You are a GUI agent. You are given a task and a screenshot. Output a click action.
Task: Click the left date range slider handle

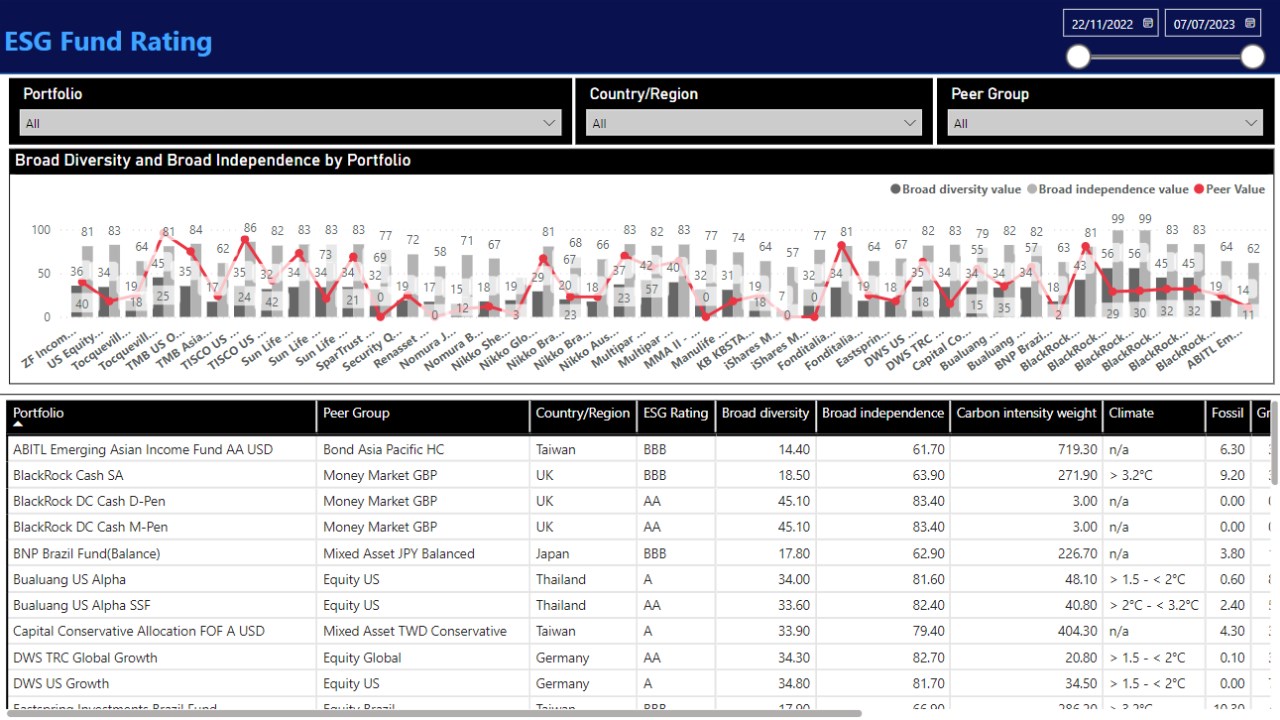tap(1078, 57)
